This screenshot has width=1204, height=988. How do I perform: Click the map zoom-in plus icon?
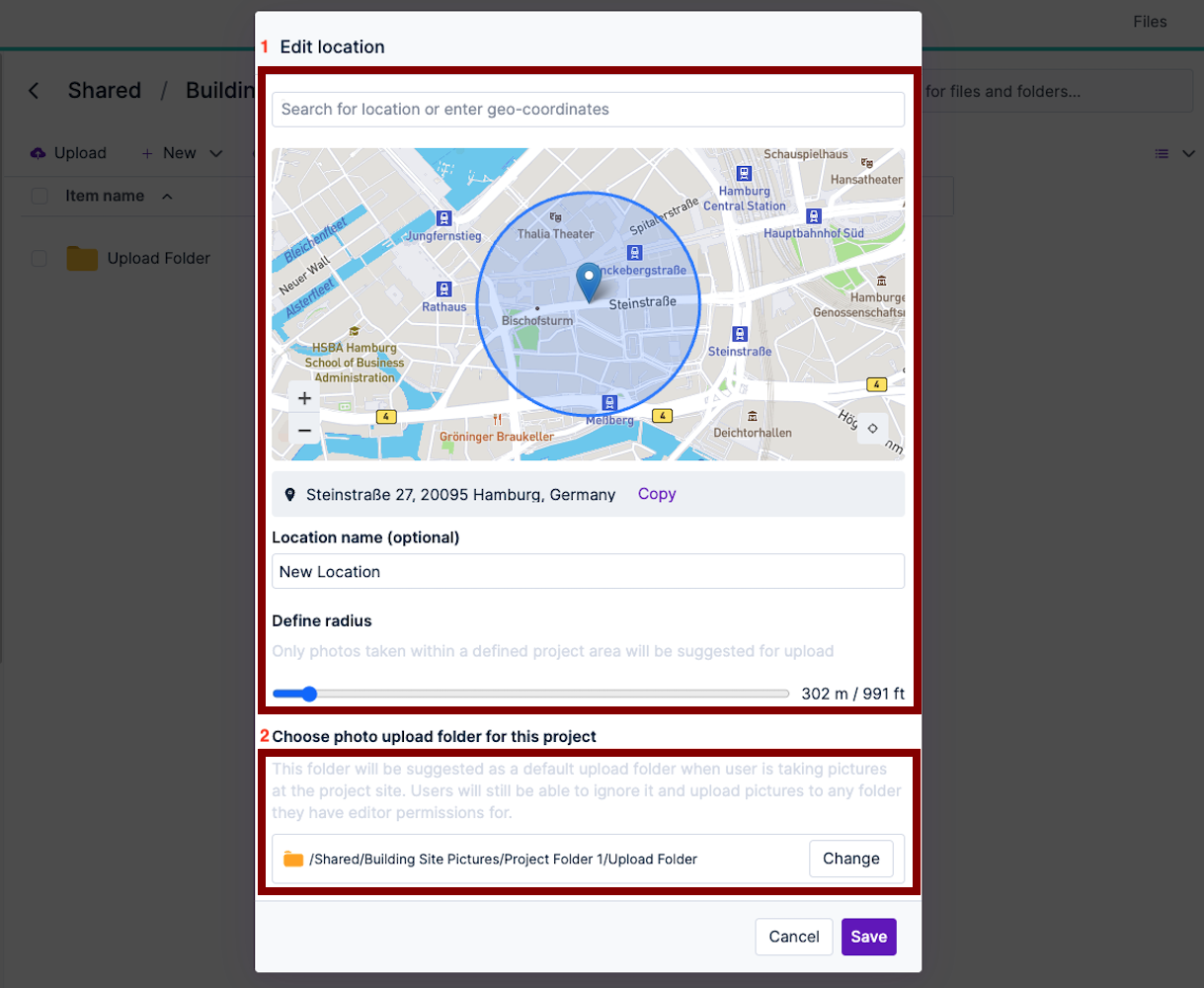pos(304,397)
